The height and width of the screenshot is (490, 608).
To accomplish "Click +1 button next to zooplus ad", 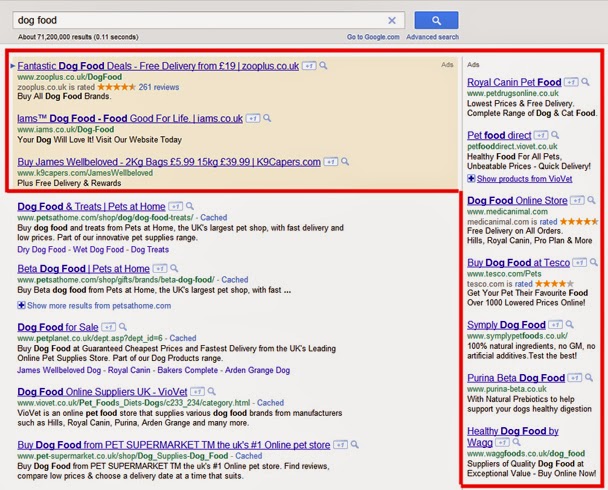I will (309, 66).
